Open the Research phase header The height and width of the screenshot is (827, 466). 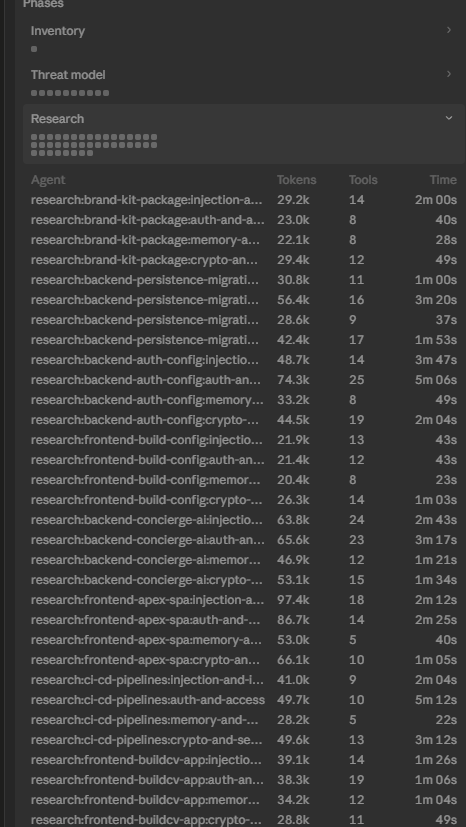coord(244,134)
